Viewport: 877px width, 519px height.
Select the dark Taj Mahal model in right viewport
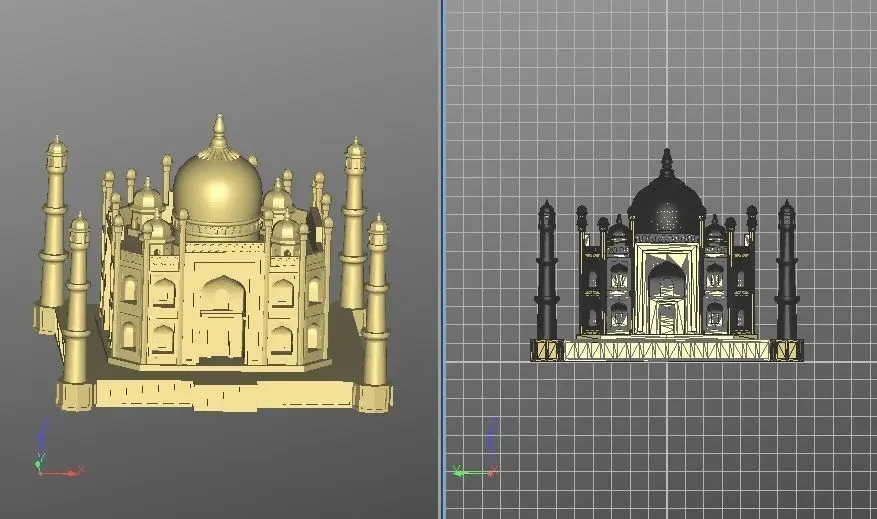(666, 255)
